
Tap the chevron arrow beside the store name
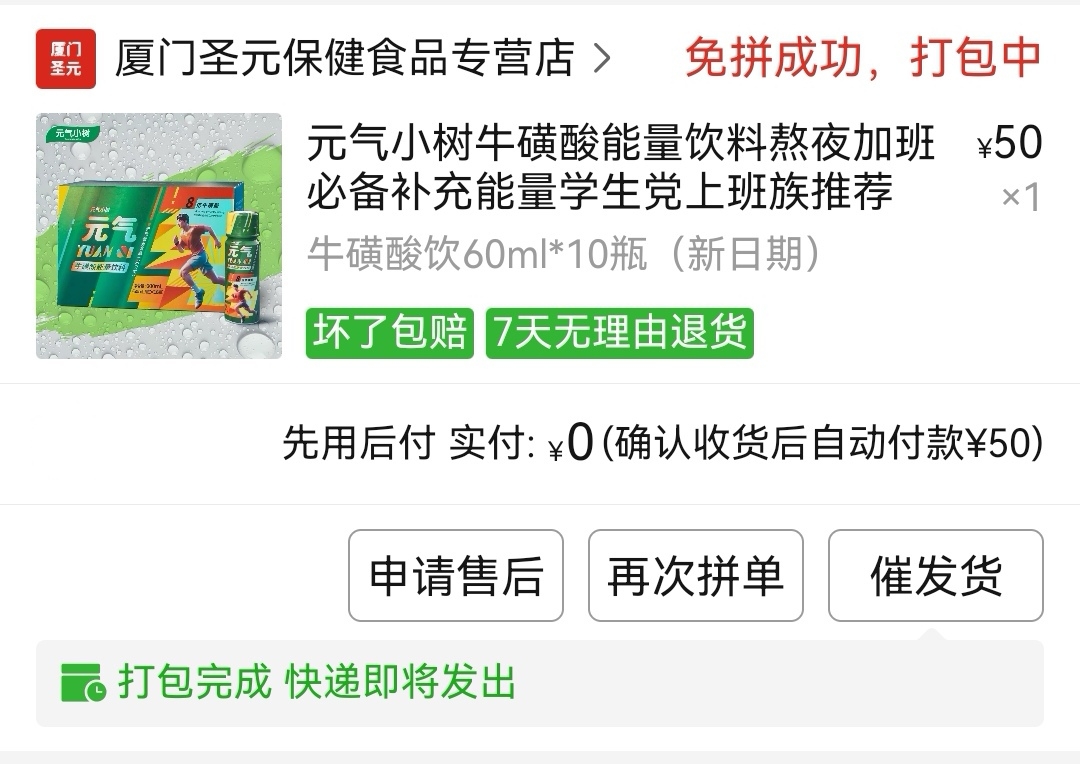tap(602, 59)
